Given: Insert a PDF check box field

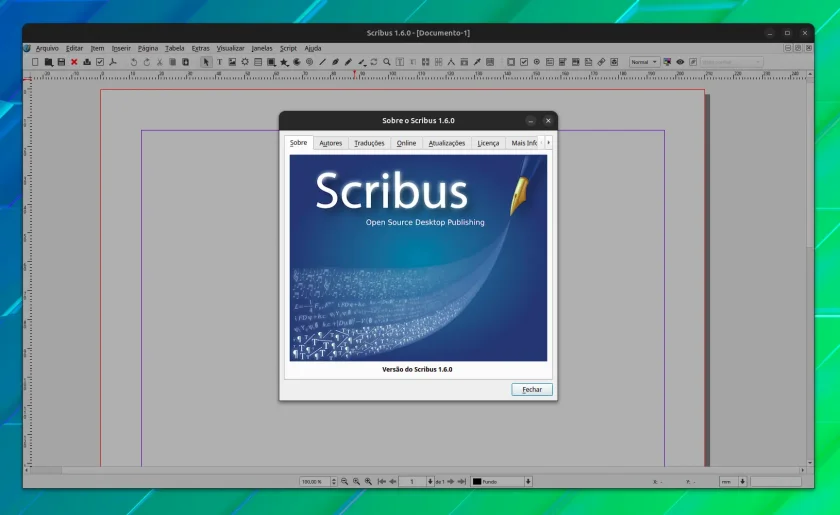Looking at the screenshot, I should 524,62.
